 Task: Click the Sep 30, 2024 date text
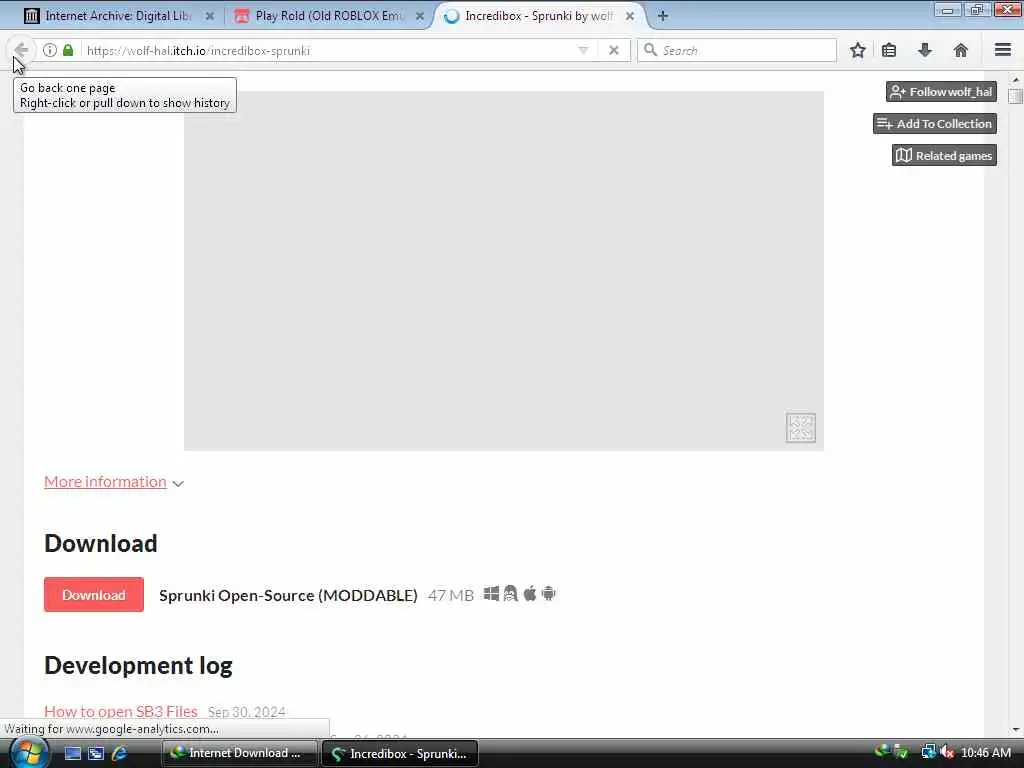tap(247, 712)
